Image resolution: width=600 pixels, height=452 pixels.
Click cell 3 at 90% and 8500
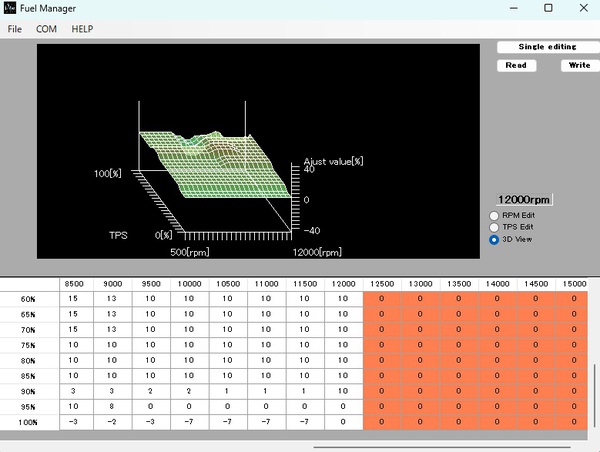coord(77,392)
